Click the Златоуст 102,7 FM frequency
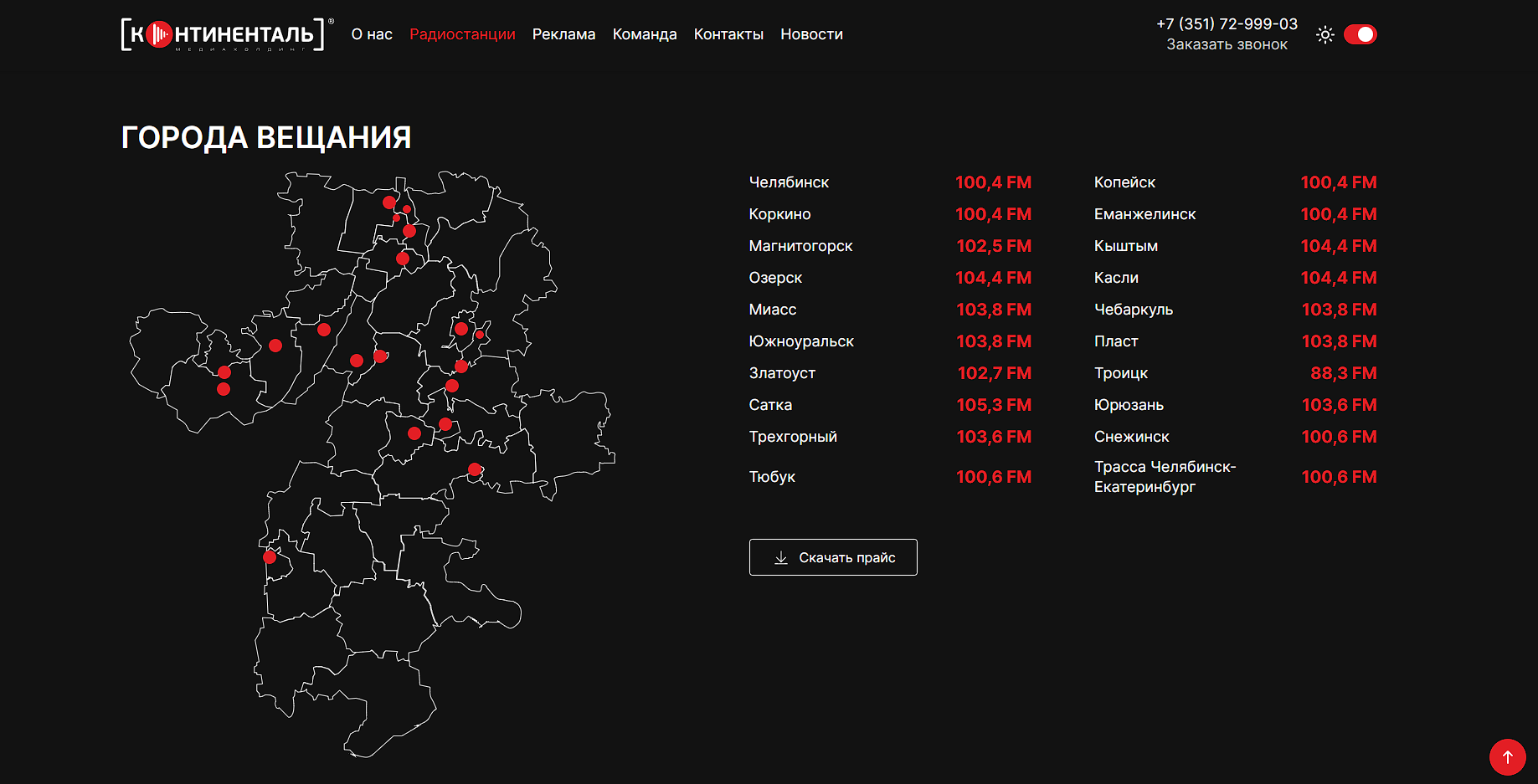This screenshot has width=1538, height=784. (x=994, y=373)
